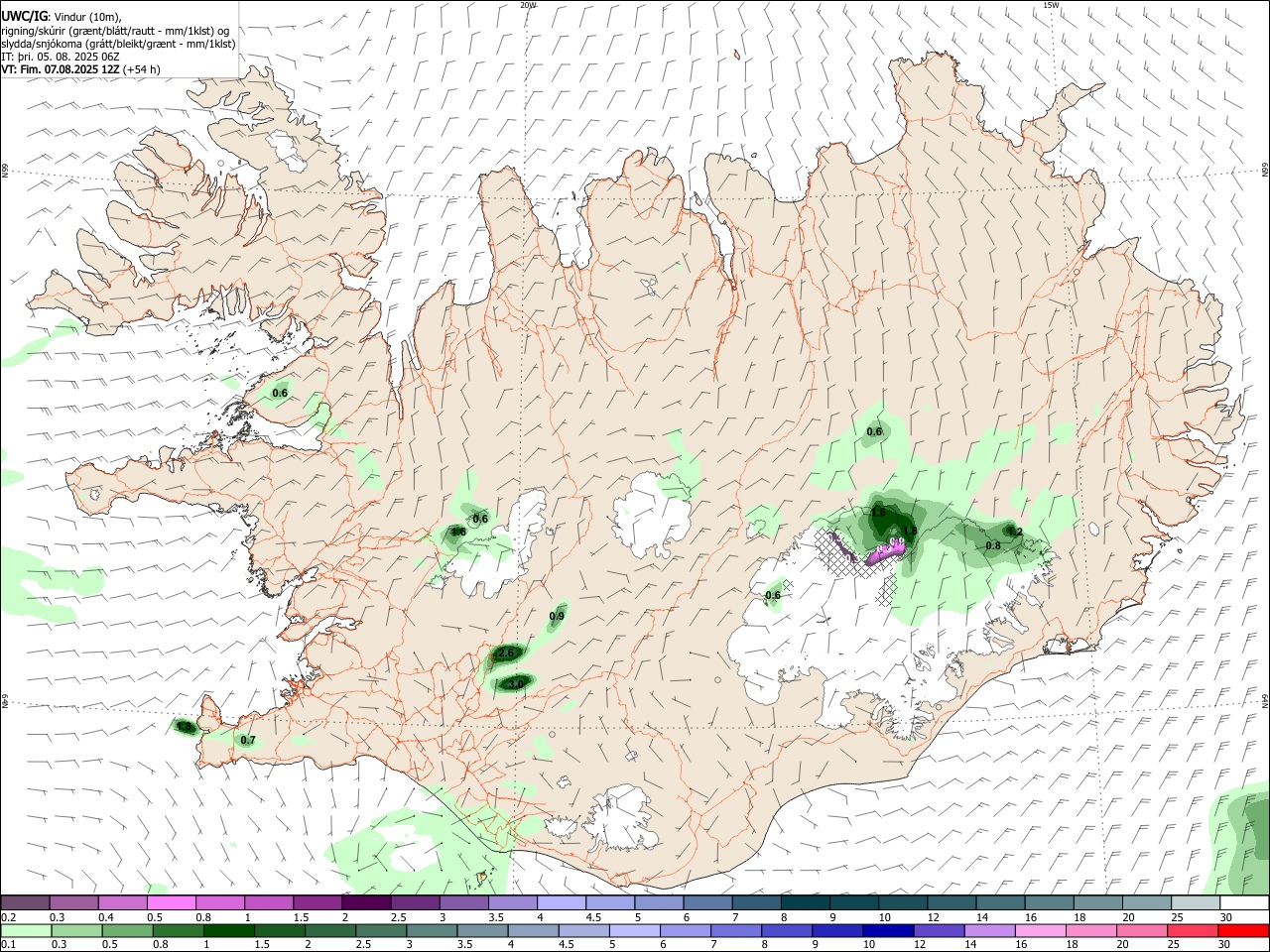This screenshot has height=952, width=1270.
Task: Click the bright pink swatch in the snow legend
Action: click(171, 903)
